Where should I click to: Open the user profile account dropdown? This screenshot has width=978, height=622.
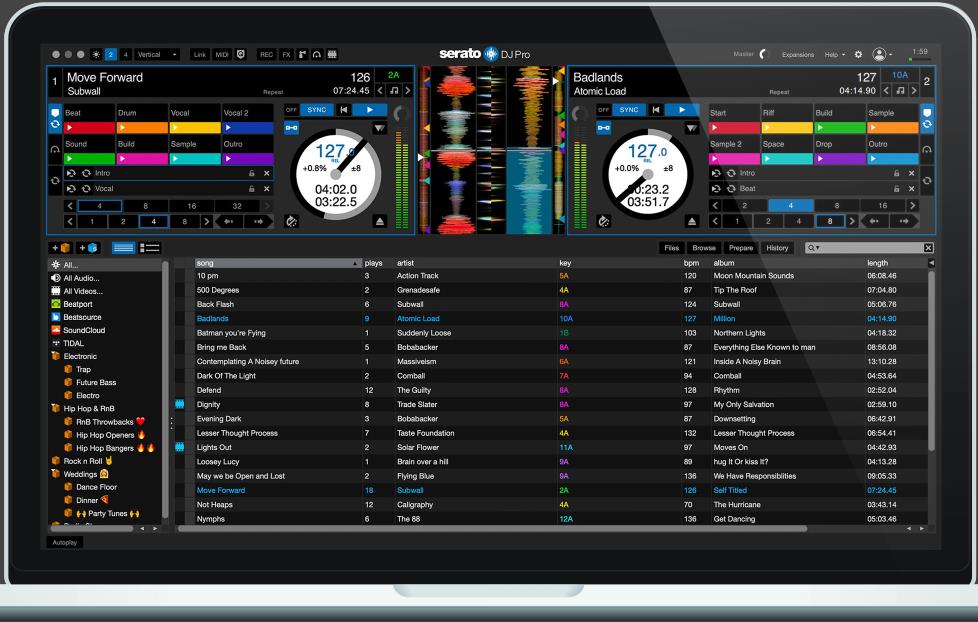click(x=882, y=54)
